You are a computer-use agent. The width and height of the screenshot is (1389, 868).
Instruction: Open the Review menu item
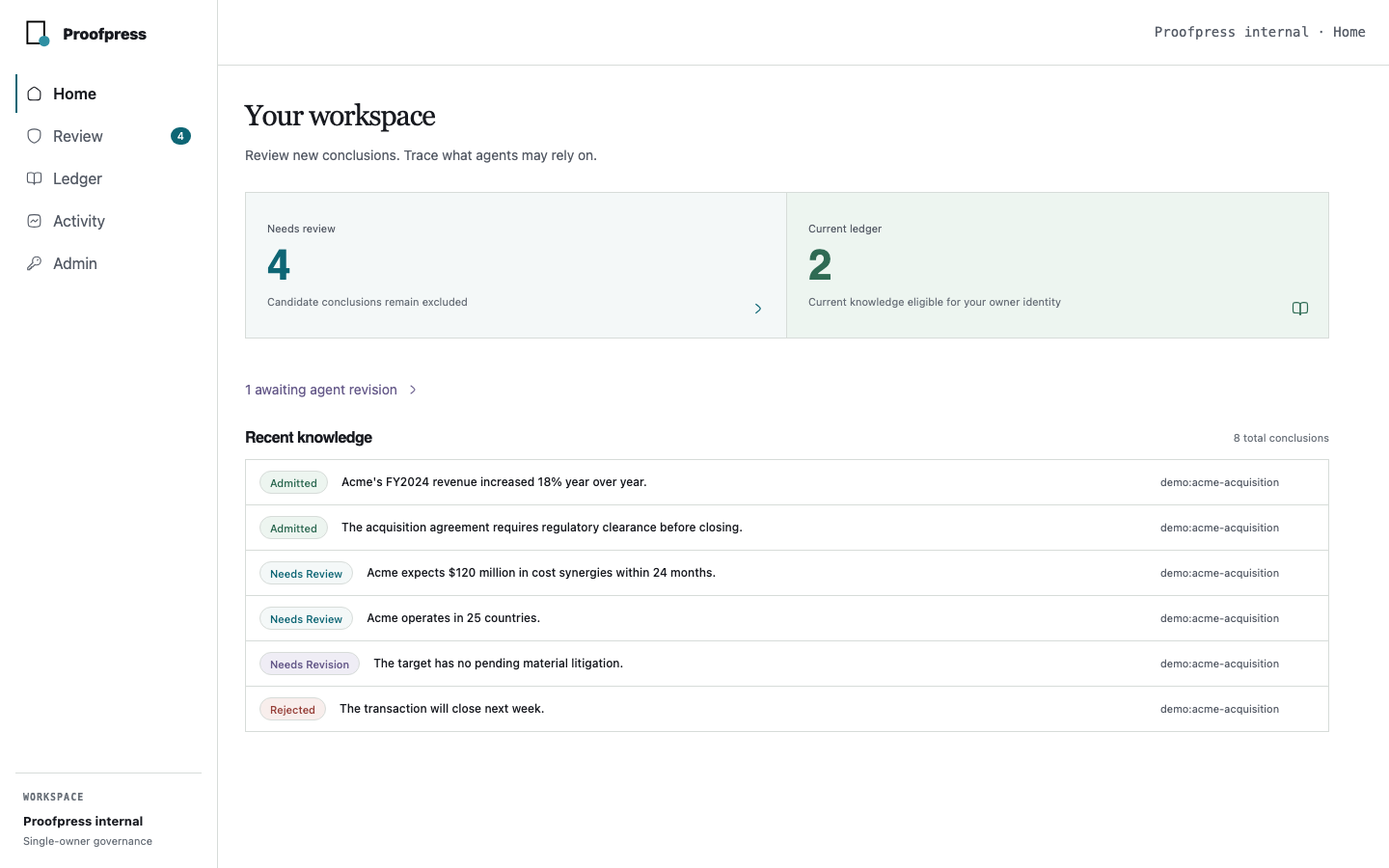109,136
